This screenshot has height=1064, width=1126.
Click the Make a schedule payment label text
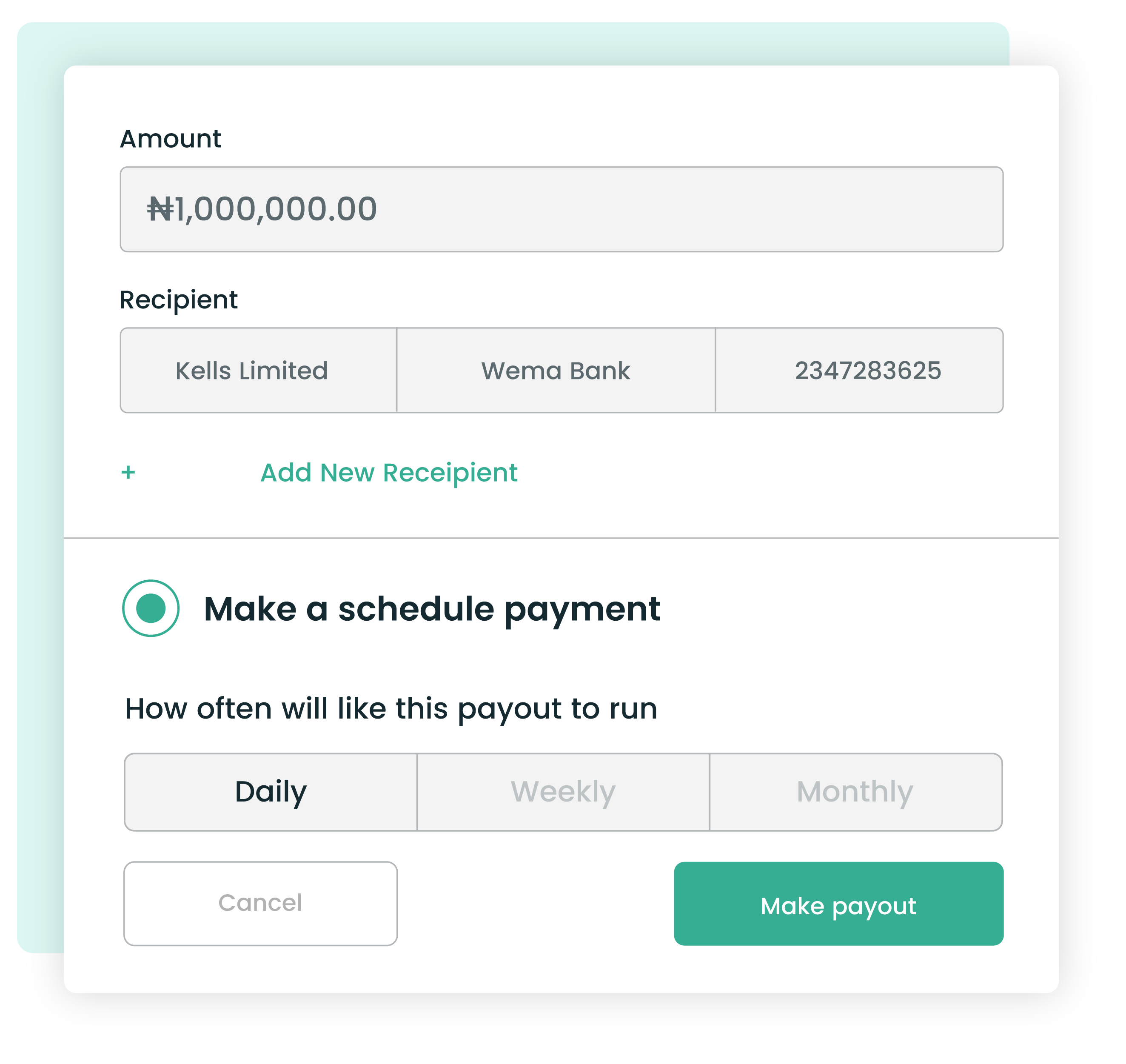click(x=431, y=608)
